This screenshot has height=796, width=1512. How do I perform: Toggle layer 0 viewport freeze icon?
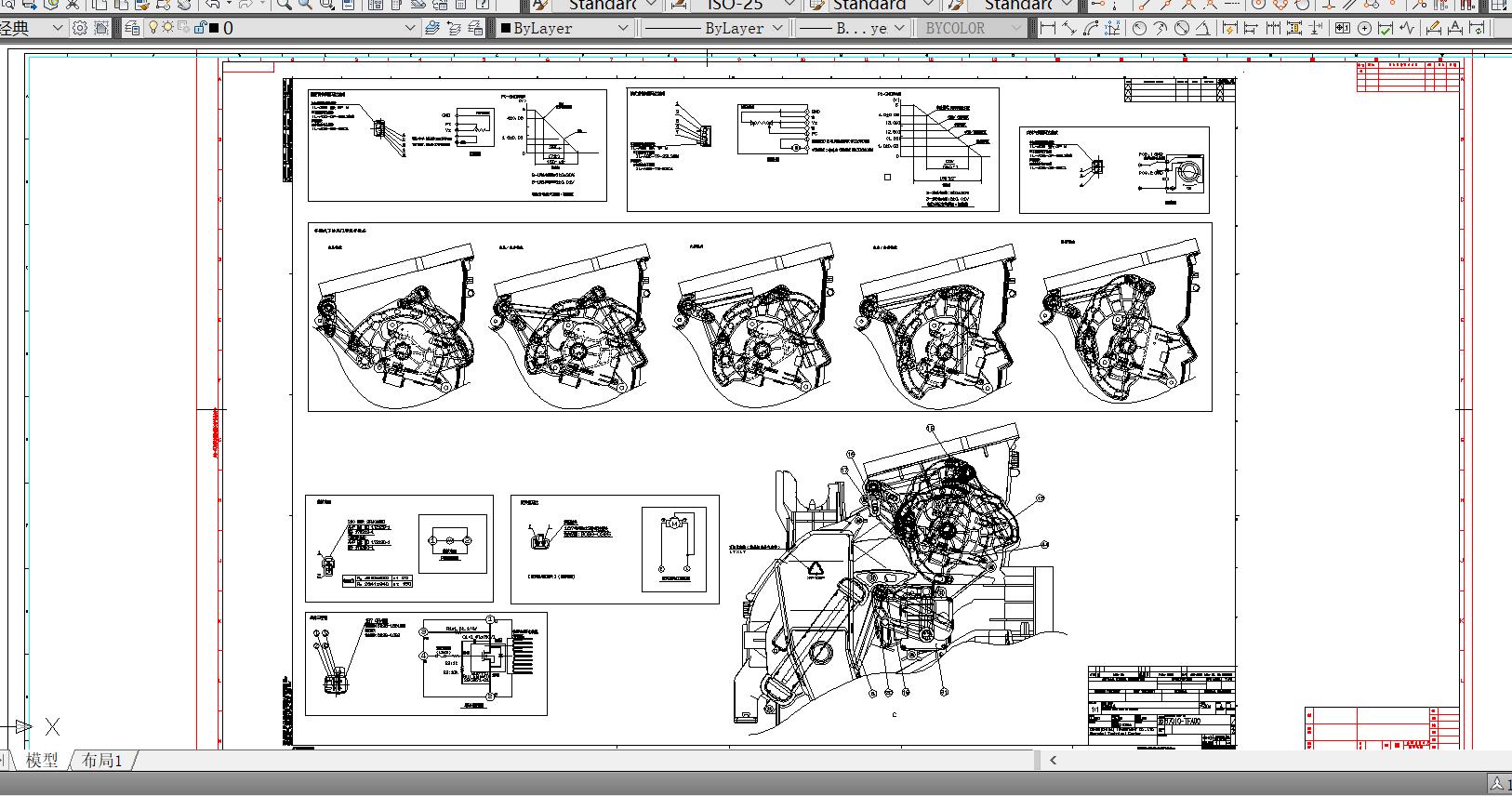point(183,27)
